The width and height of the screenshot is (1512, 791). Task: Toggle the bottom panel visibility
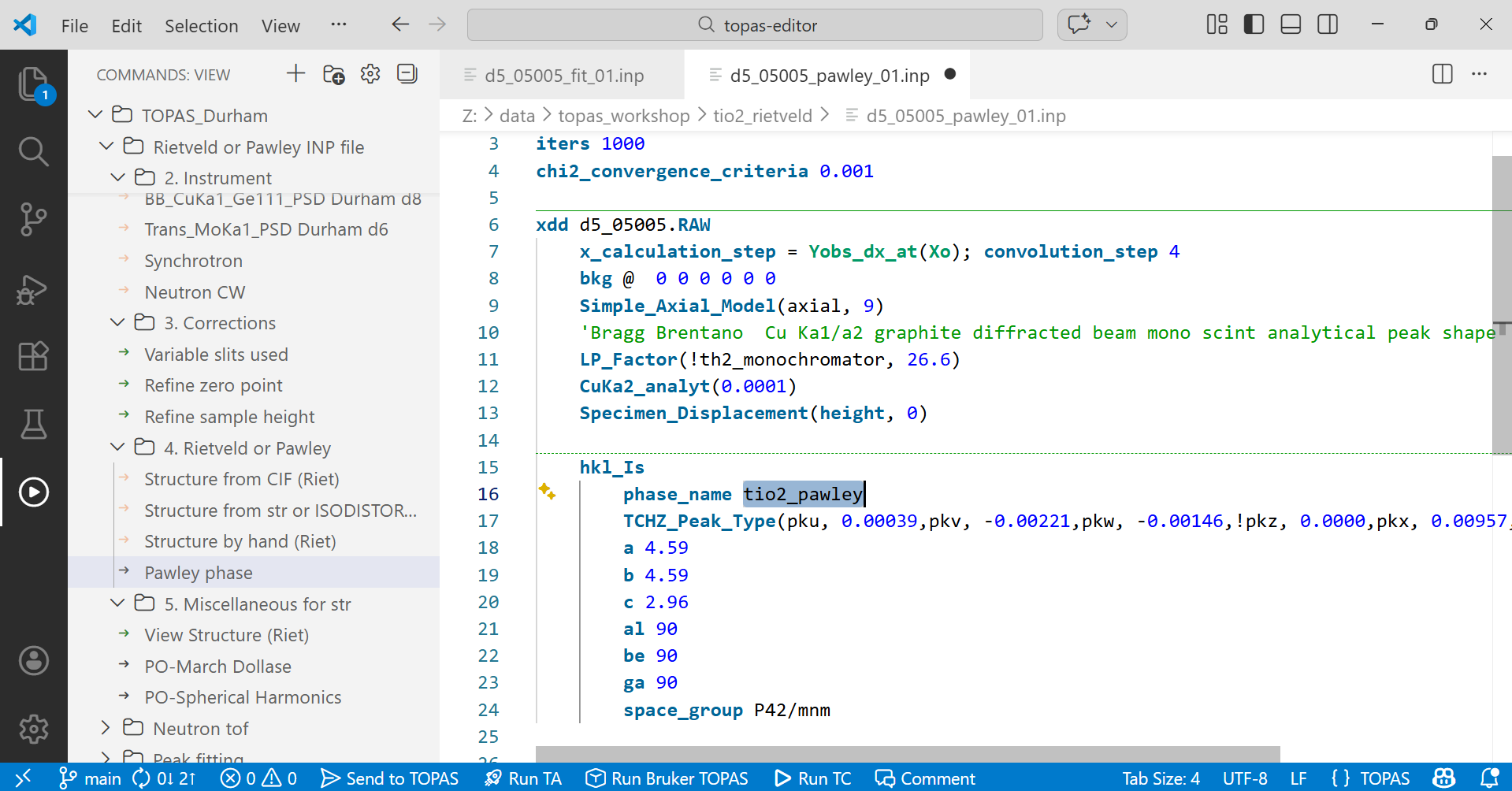click(x=1291, y=24)
